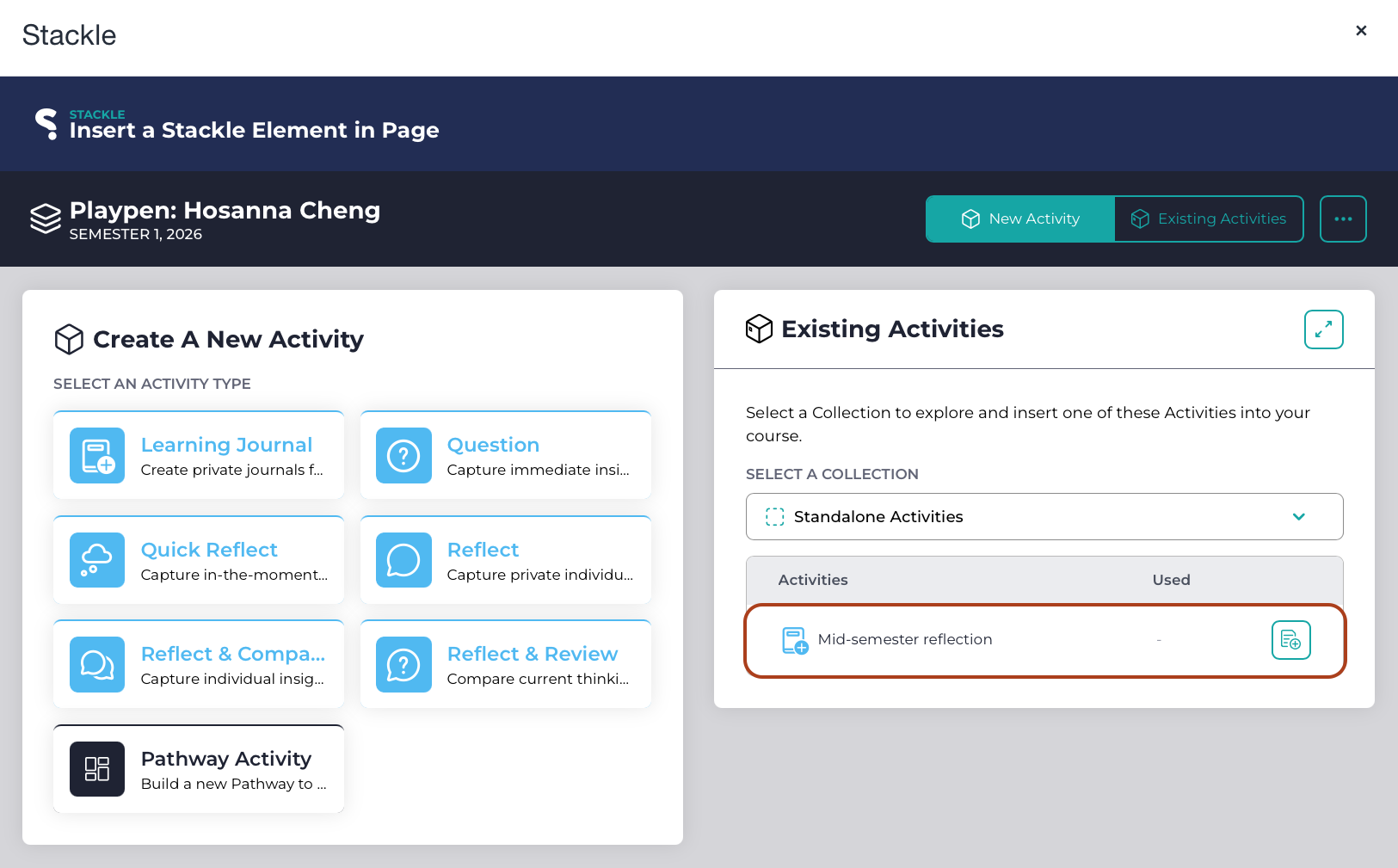Image resolution: width=1398 pixels, height=868 pixels.
Task: Click the journal icon beside Mid-semester reflection
Action: click(x=795, y=640)
